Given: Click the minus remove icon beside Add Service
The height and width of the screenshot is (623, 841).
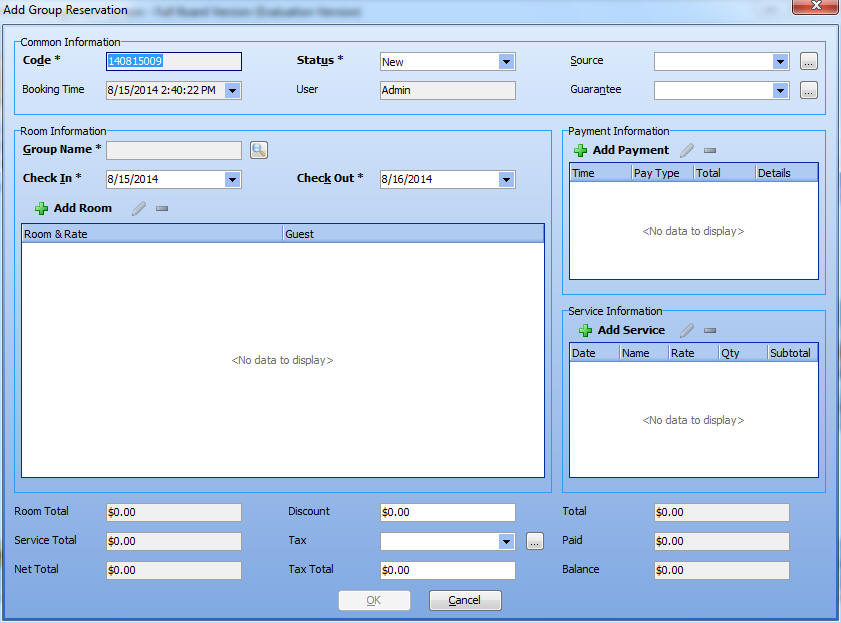Looking at the screenshot, I should 710,330.
